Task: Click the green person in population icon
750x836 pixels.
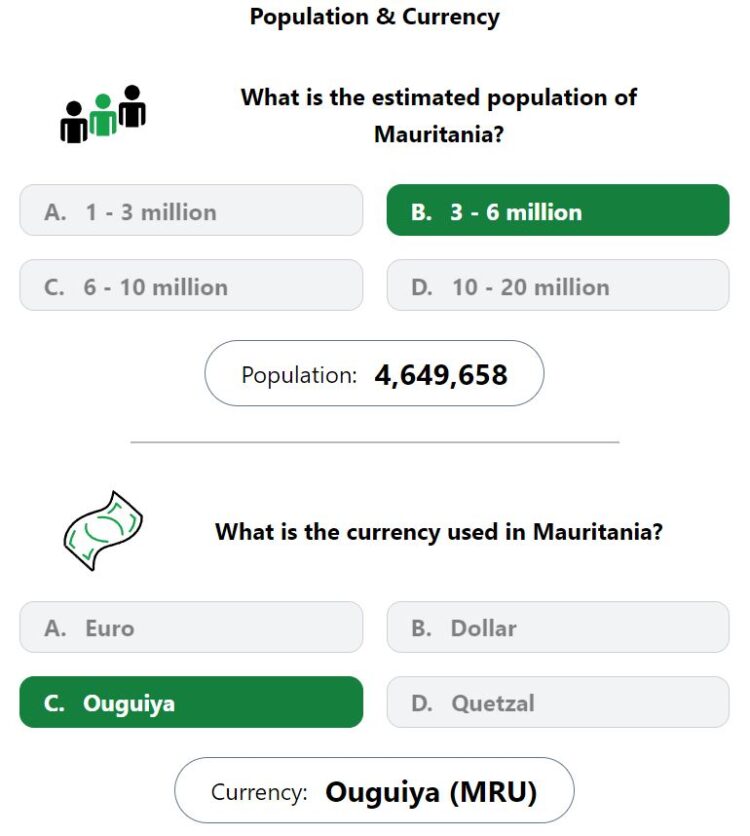Action: [103, 115]
